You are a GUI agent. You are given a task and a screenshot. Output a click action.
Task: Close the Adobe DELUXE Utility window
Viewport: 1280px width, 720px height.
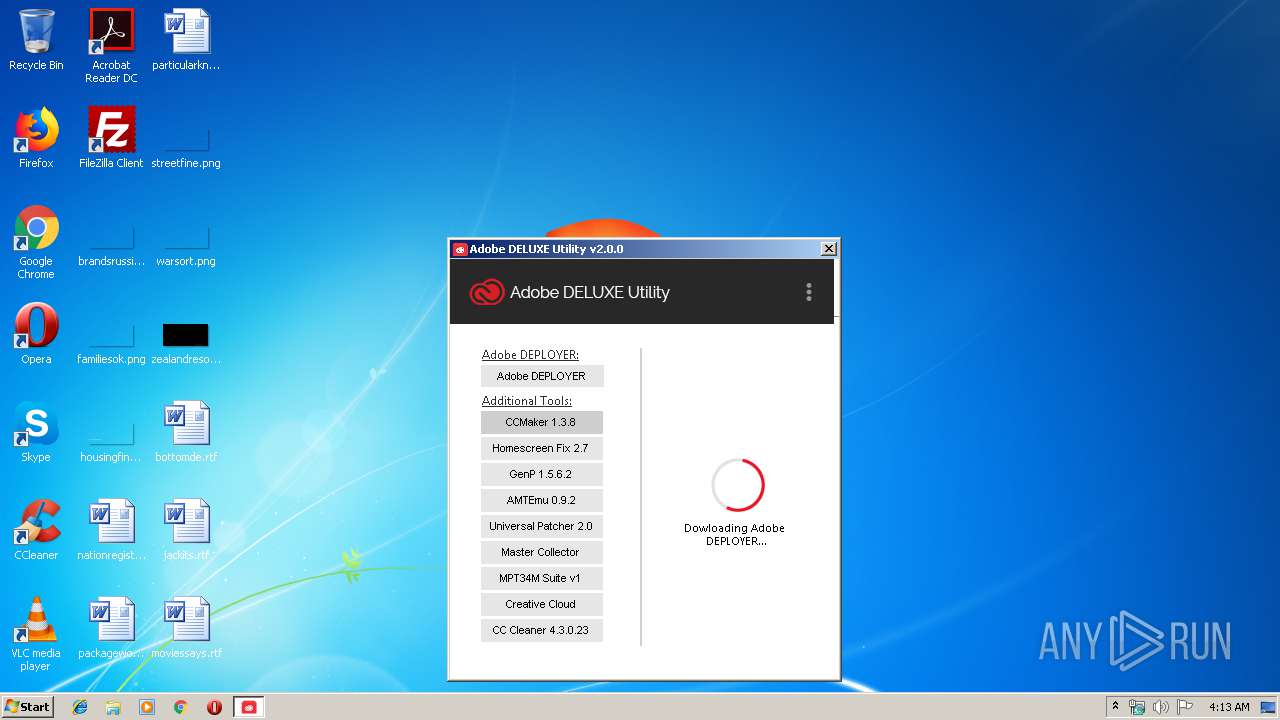tap(828, 248)
